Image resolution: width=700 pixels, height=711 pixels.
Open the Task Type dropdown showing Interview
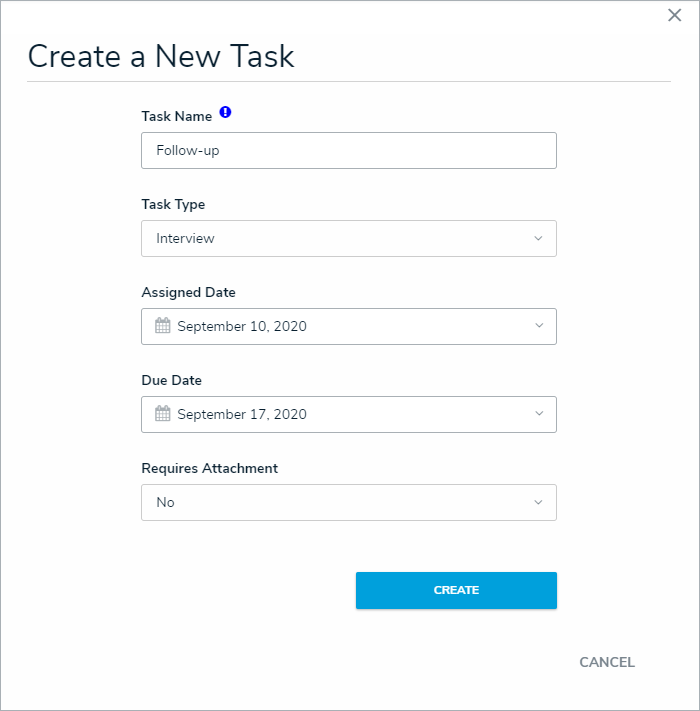point(348,239)
